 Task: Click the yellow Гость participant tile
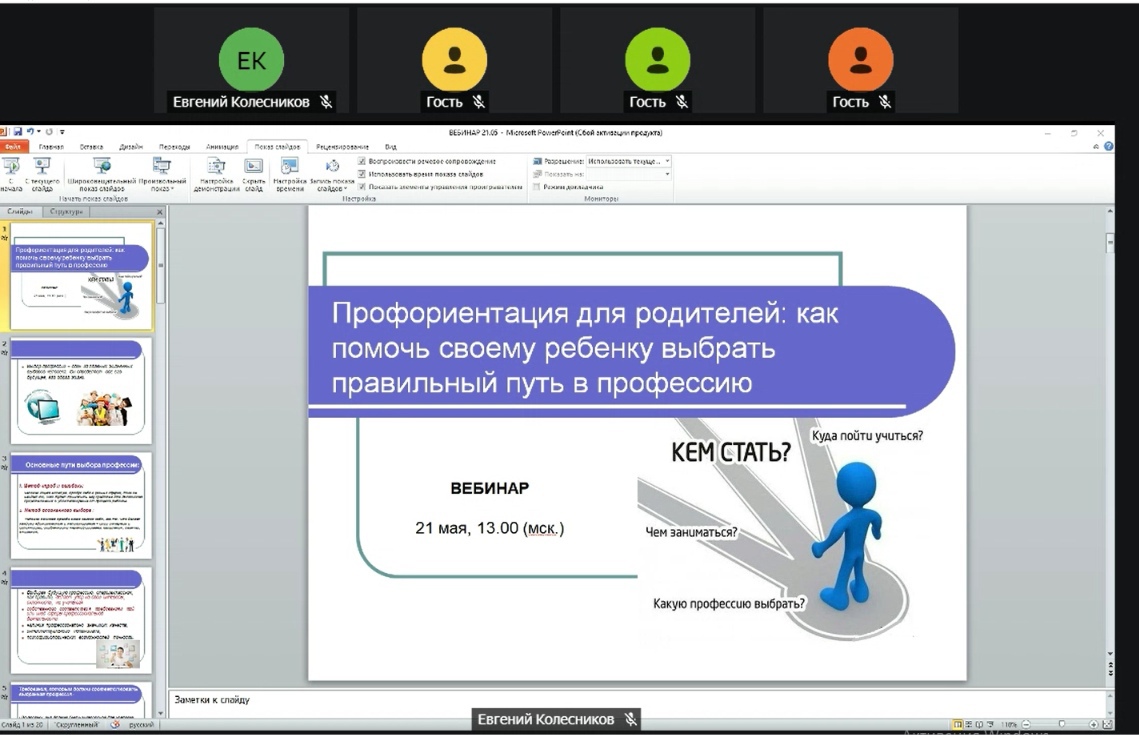point(455,61)
